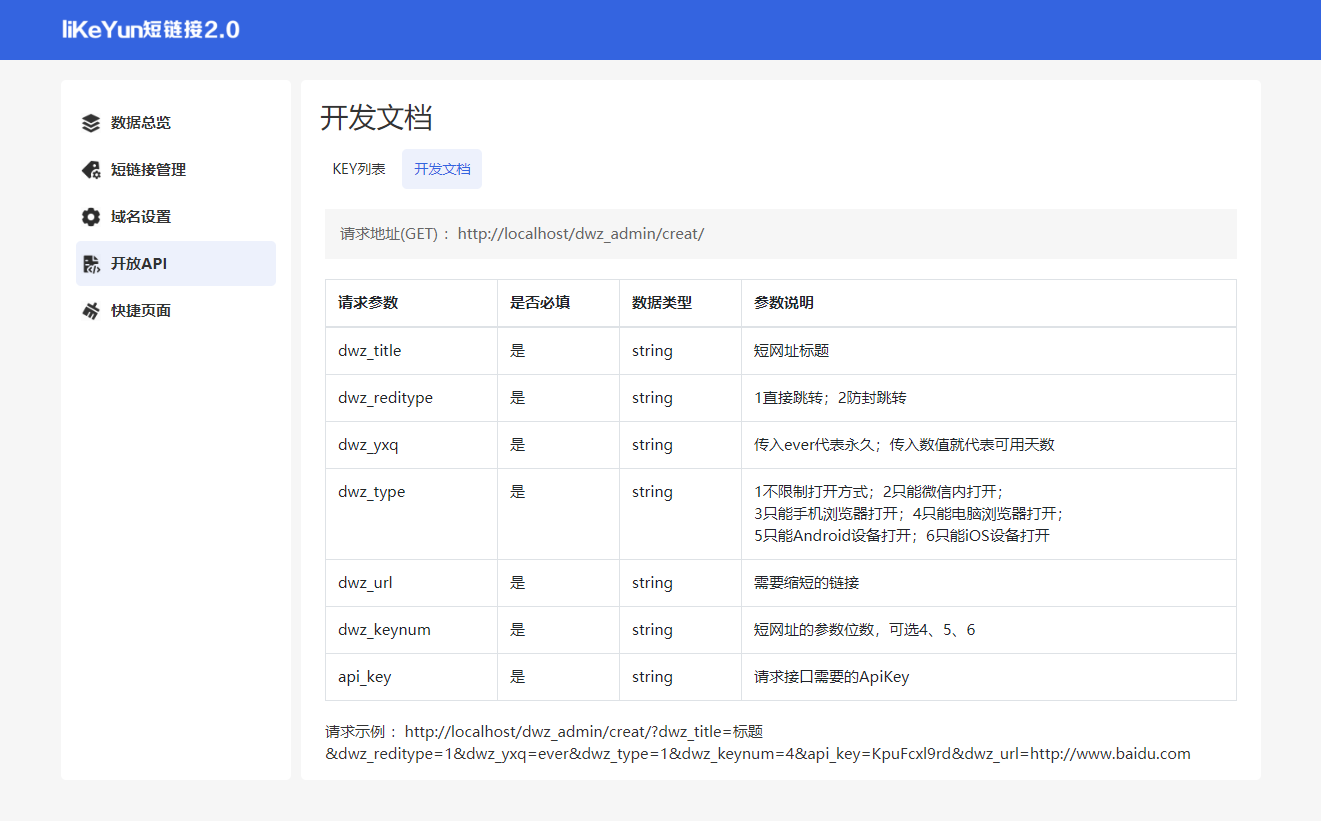Viewport: 1321px width, 821px height.
Task: Click the 数据总览 layers icon in sidebar
Action: [90, 122]
